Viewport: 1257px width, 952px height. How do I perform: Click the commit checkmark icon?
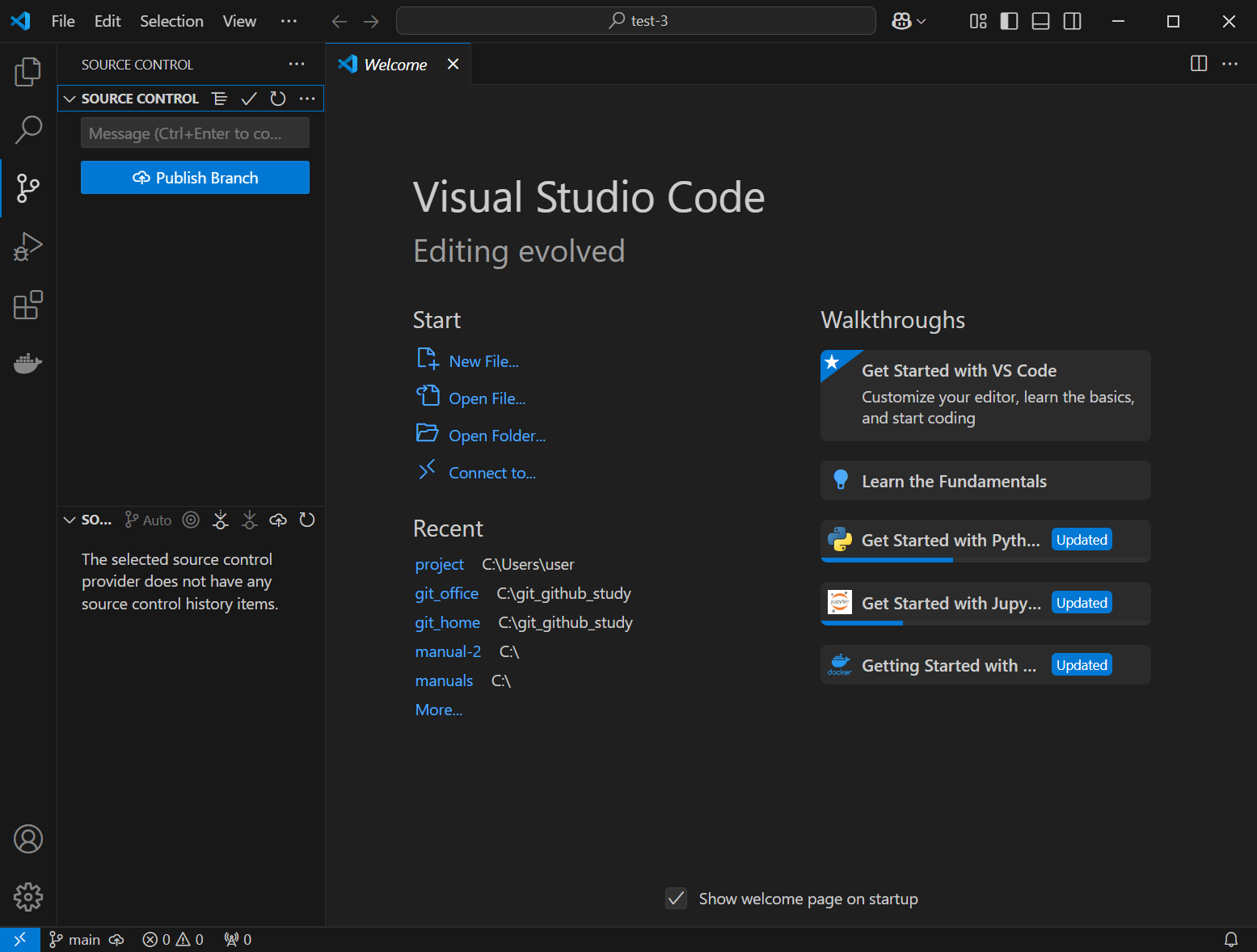tap(249, 99)
